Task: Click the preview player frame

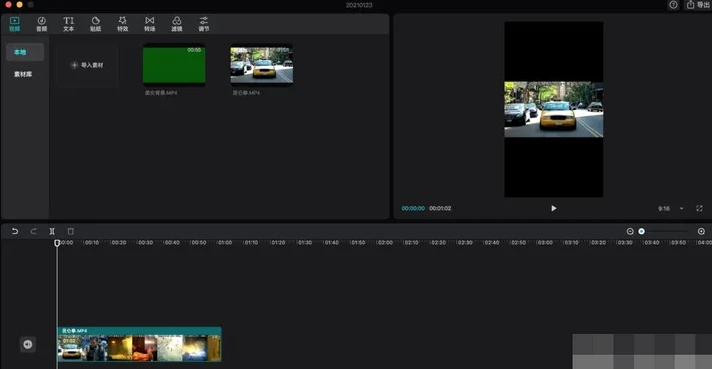Action: (x=554, y=109)
